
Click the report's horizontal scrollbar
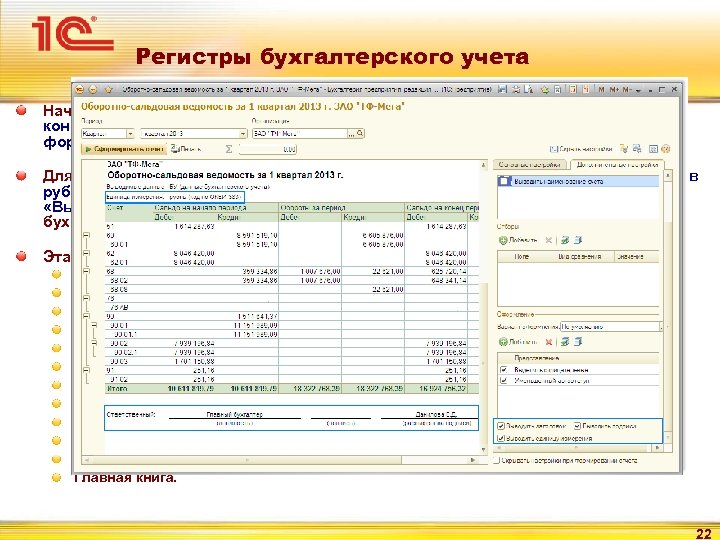280,460
